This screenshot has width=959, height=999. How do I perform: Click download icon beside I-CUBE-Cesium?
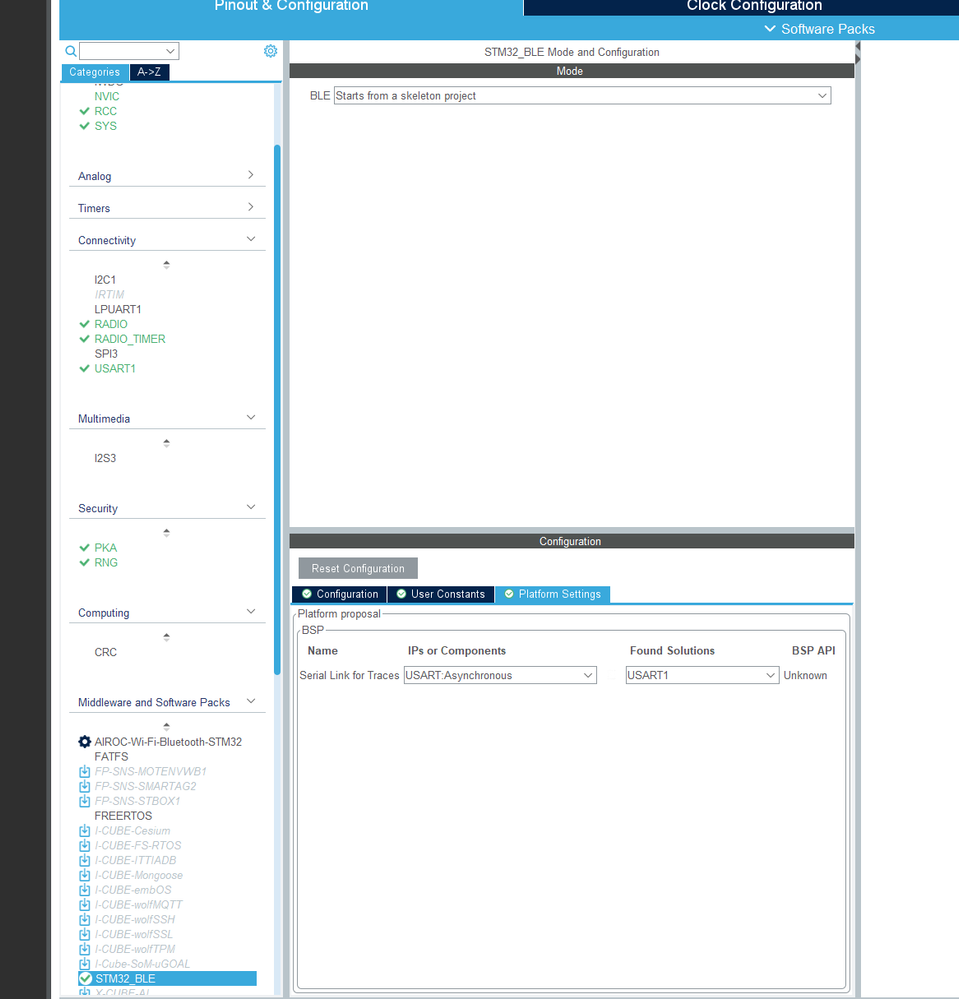tap(84, 831)
